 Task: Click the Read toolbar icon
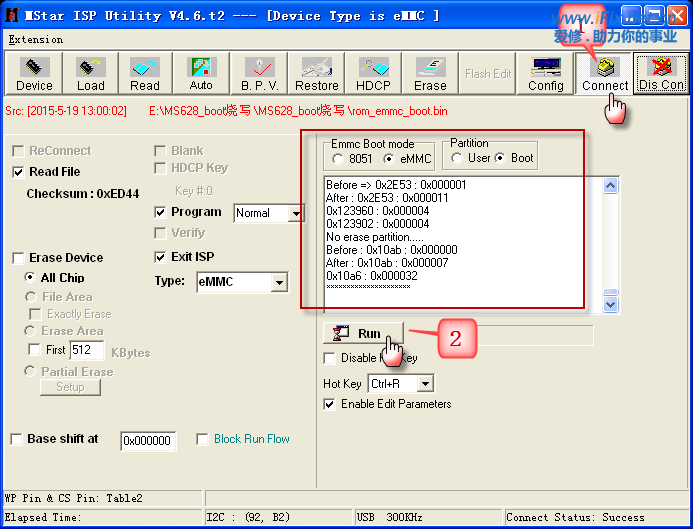[145, 73]
